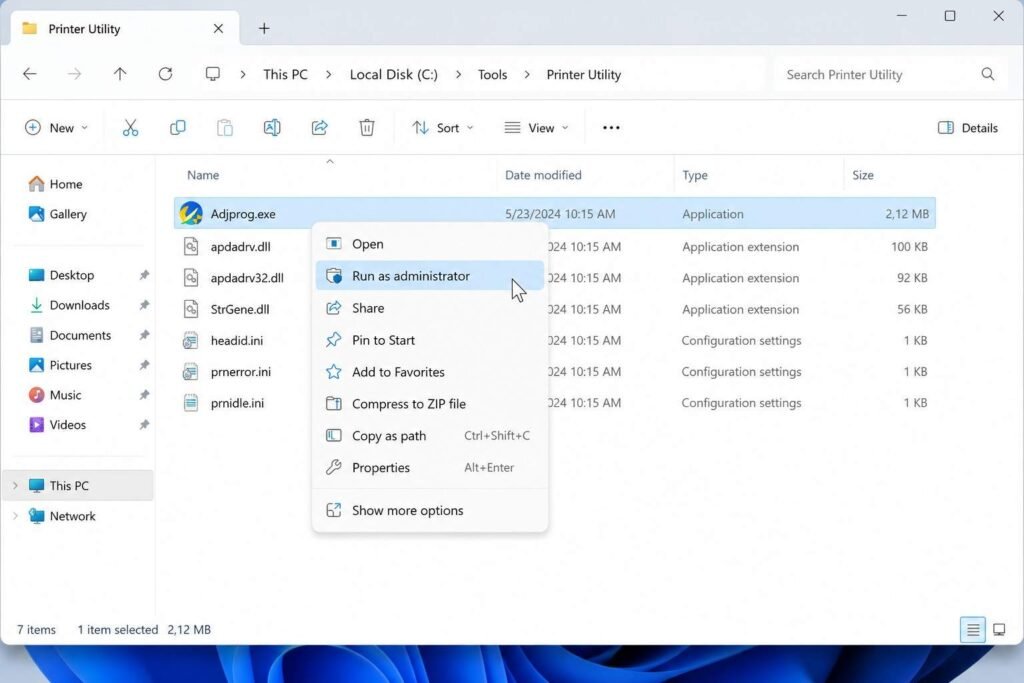Click the headid.ini file icon
This screenshot has height=683, width=1024.
(x=191, y=340)
